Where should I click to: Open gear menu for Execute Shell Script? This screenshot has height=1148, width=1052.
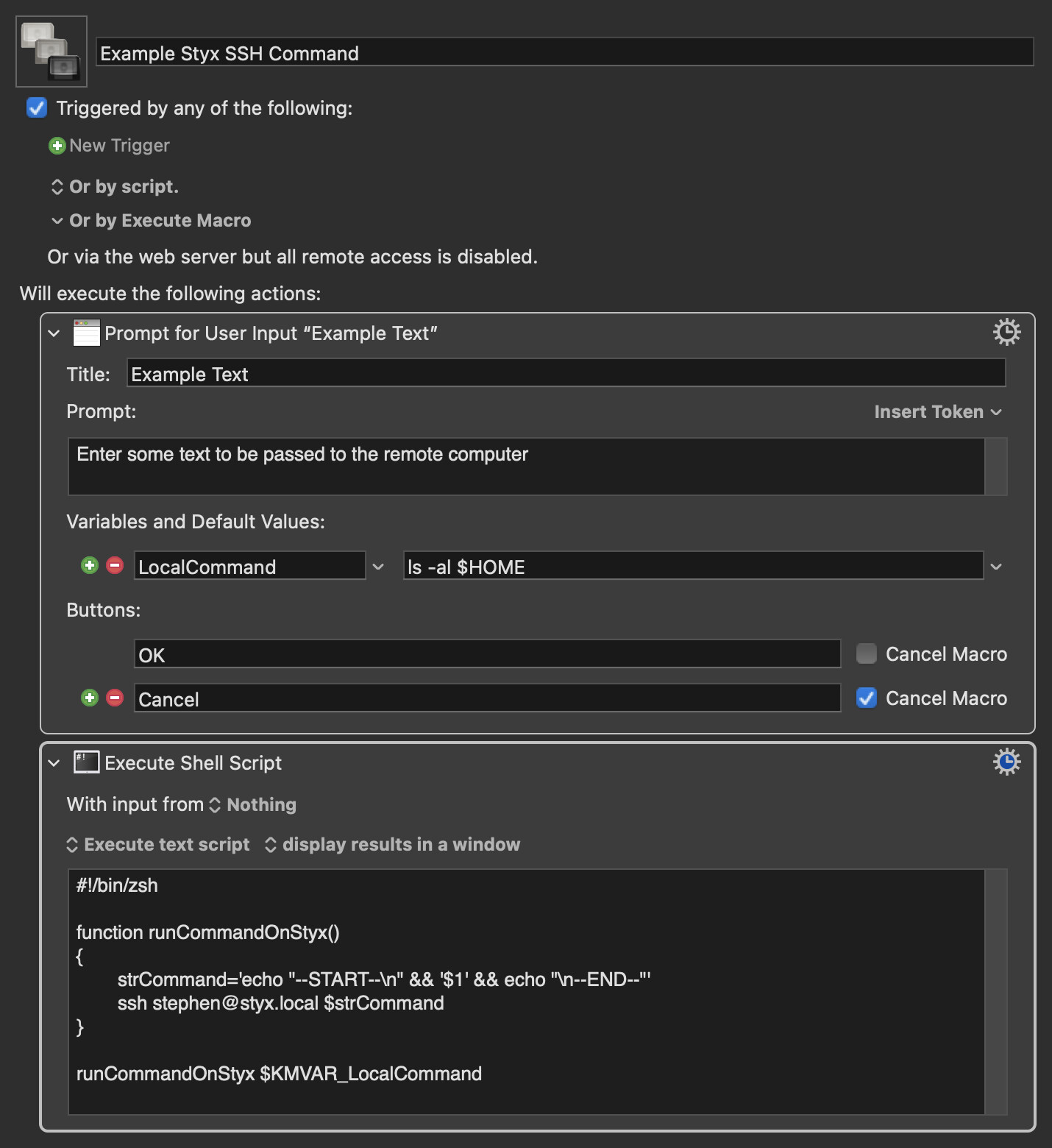[x=1006, y=762]
